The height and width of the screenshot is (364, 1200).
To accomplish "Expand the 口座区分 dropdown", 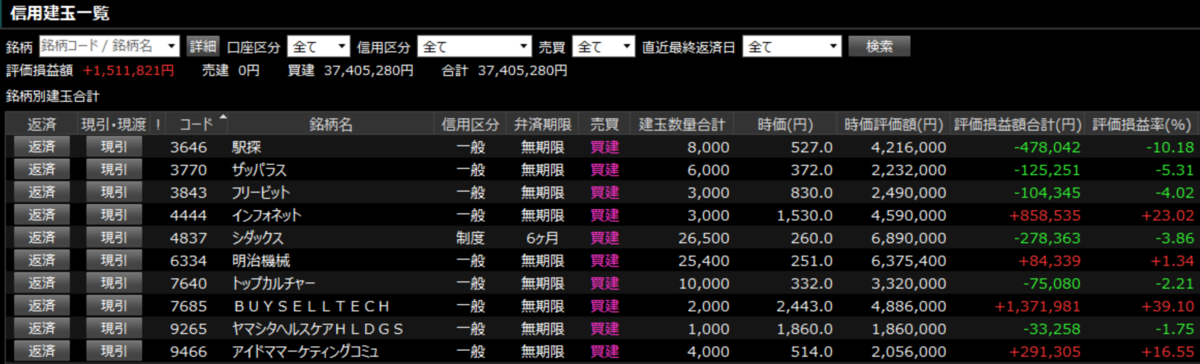I will tap(319, 46).
